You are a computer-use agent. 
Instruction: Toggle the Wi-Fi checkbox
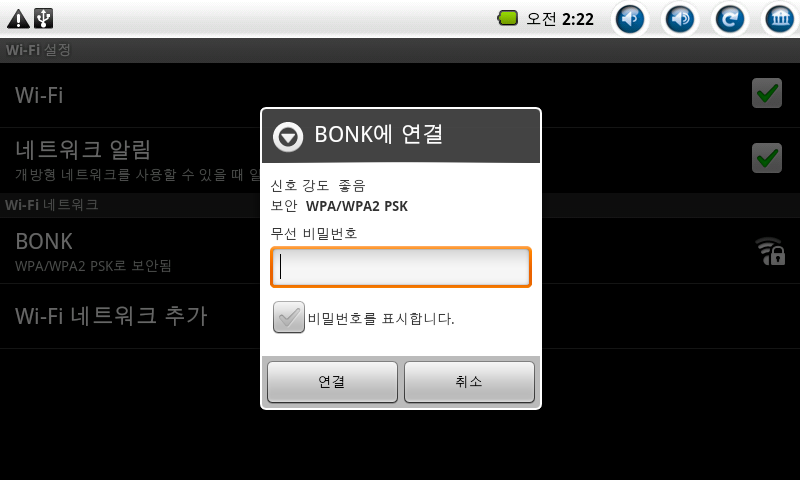click(x=766, y=93)
